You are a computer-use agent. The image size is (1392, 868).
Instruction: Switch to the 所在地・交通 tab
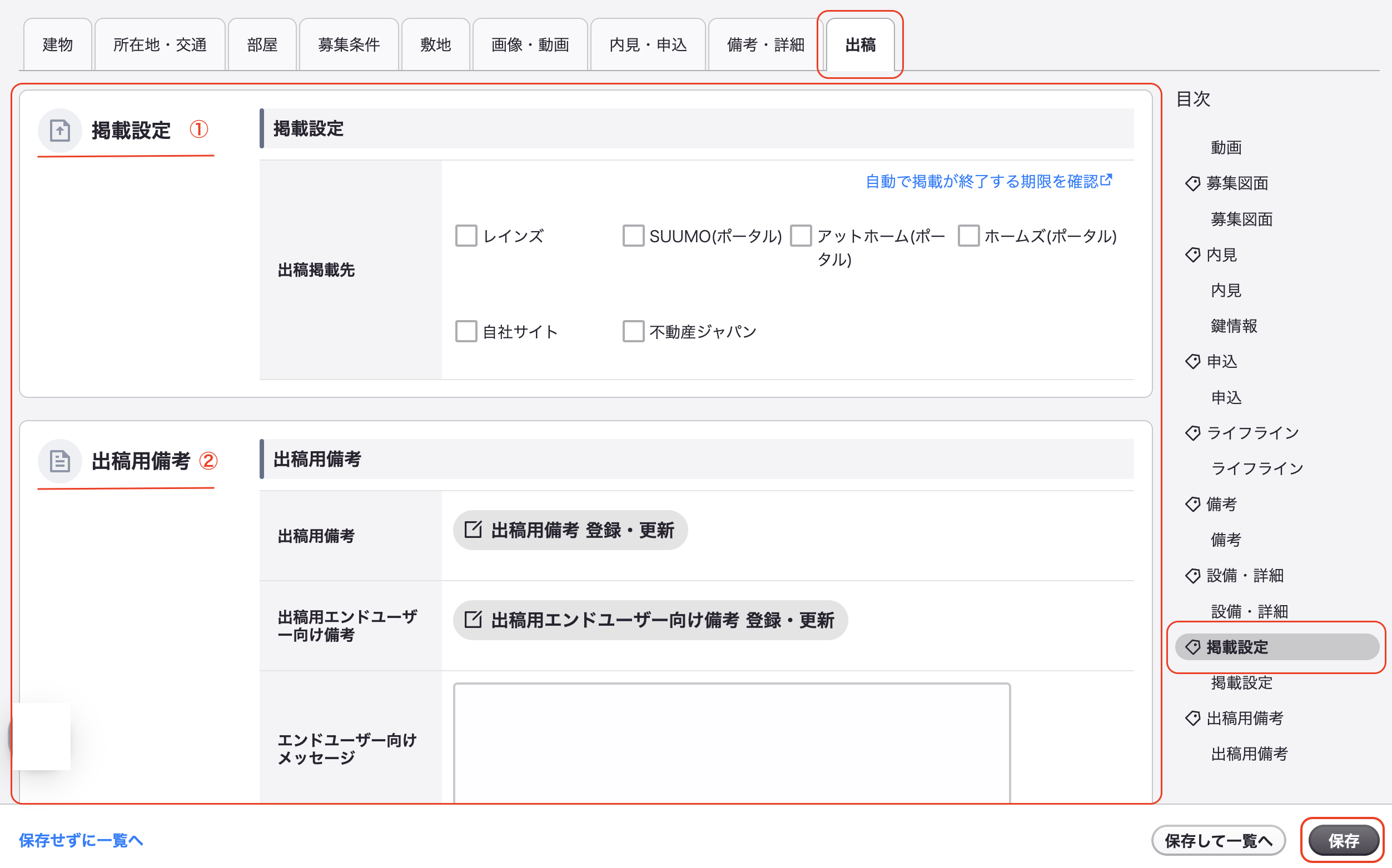(160, 44)
